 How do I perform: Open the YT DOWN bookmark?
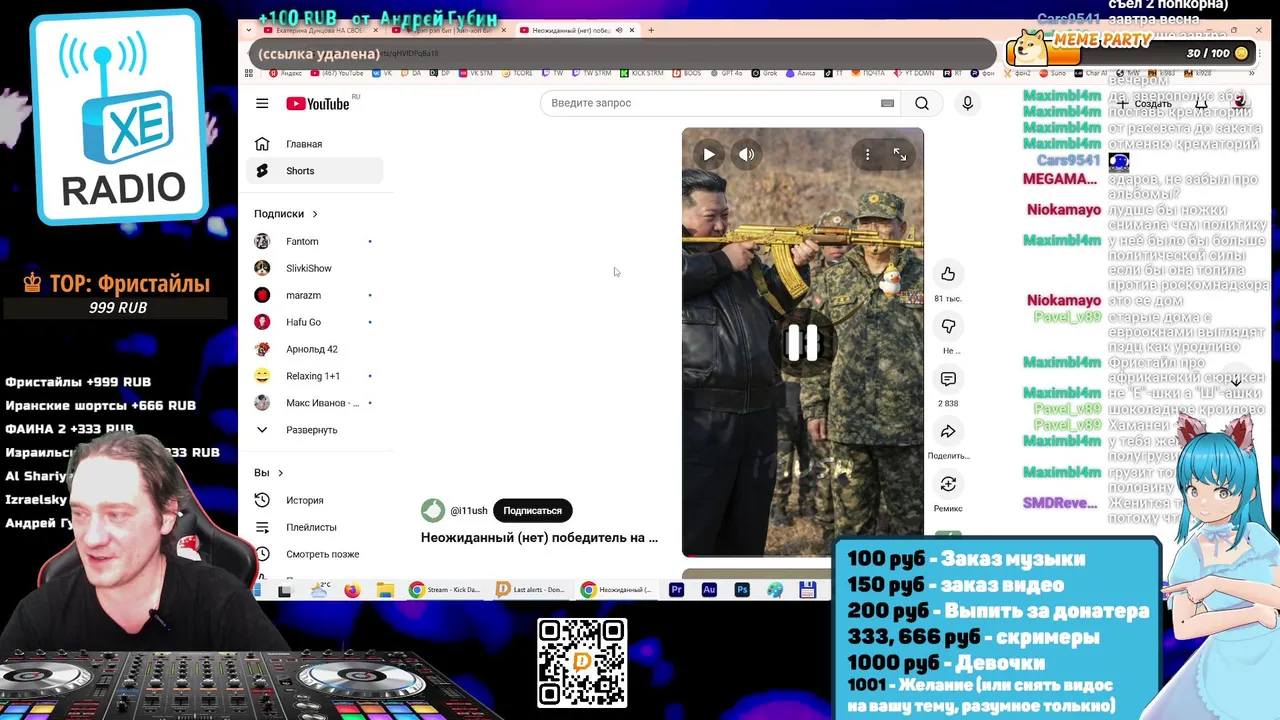coord(914,73)
